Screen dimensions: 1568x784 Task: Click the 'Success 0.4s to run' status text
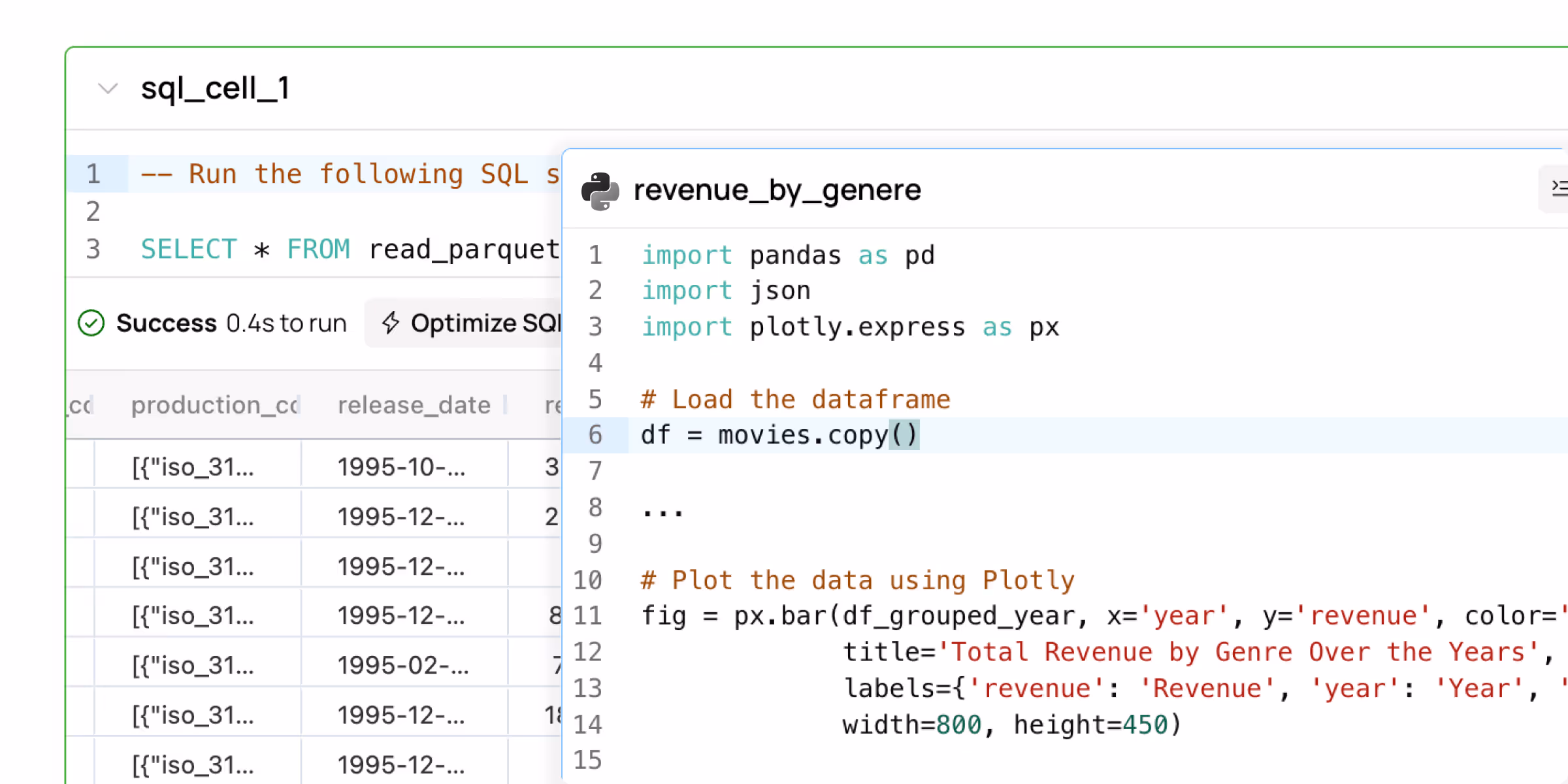pos(231,323)
